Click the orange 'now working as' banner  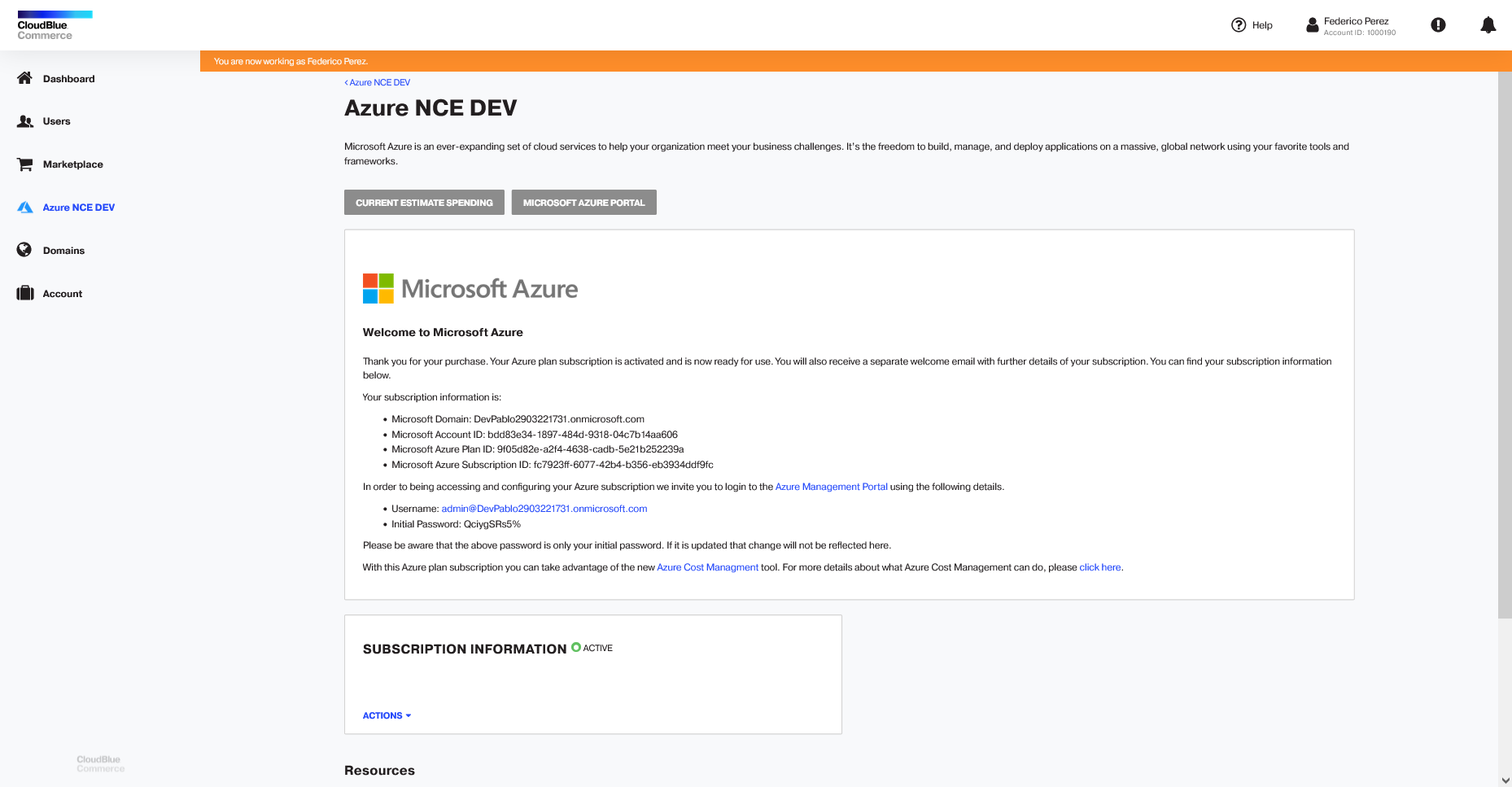(855, 61)
